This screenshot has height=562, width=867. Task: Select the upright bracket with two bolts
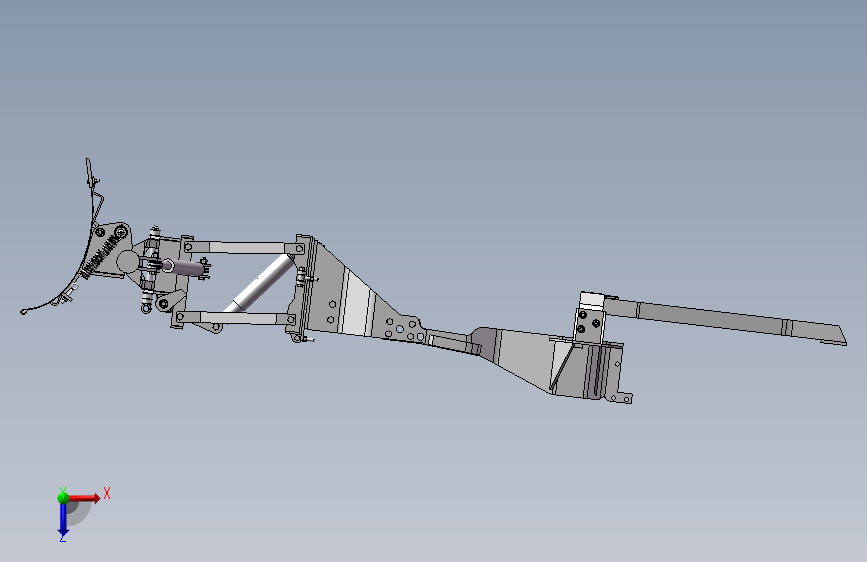[589, 318]
